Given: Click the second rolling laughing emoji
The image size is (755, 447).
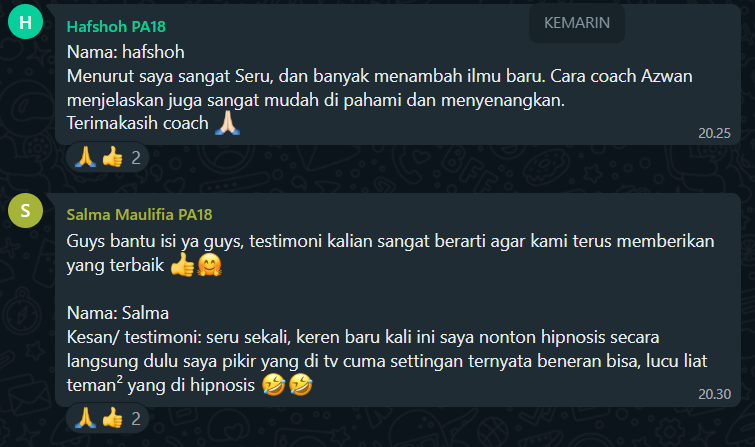Looking at the screenshot, I should (x=301, y=385).
